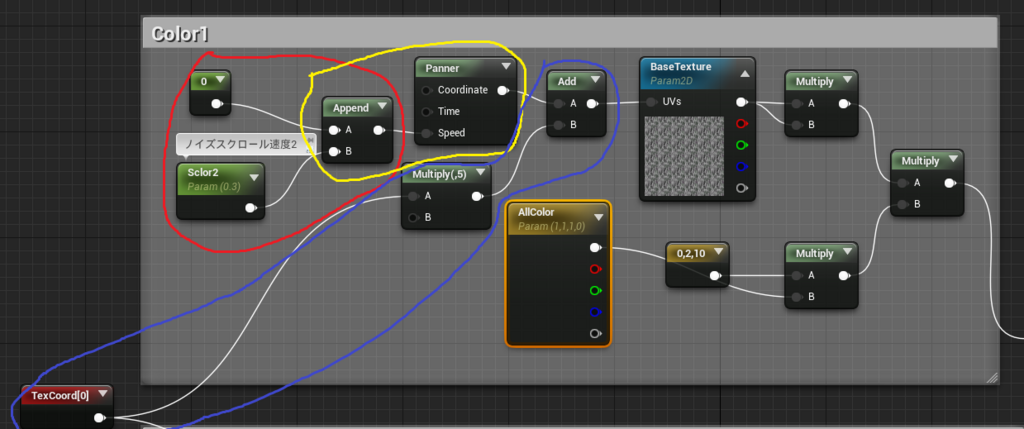
Task: Click the Multiply(,5) node's B input pin
Action: tap(413, 217)
